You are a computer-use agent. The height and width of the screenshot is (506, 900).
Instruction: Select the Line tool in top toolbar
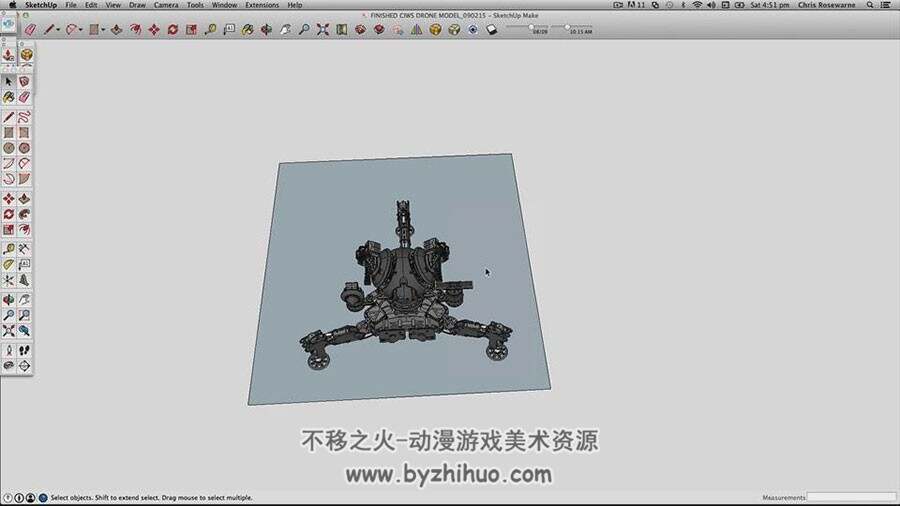coord(49,29)
